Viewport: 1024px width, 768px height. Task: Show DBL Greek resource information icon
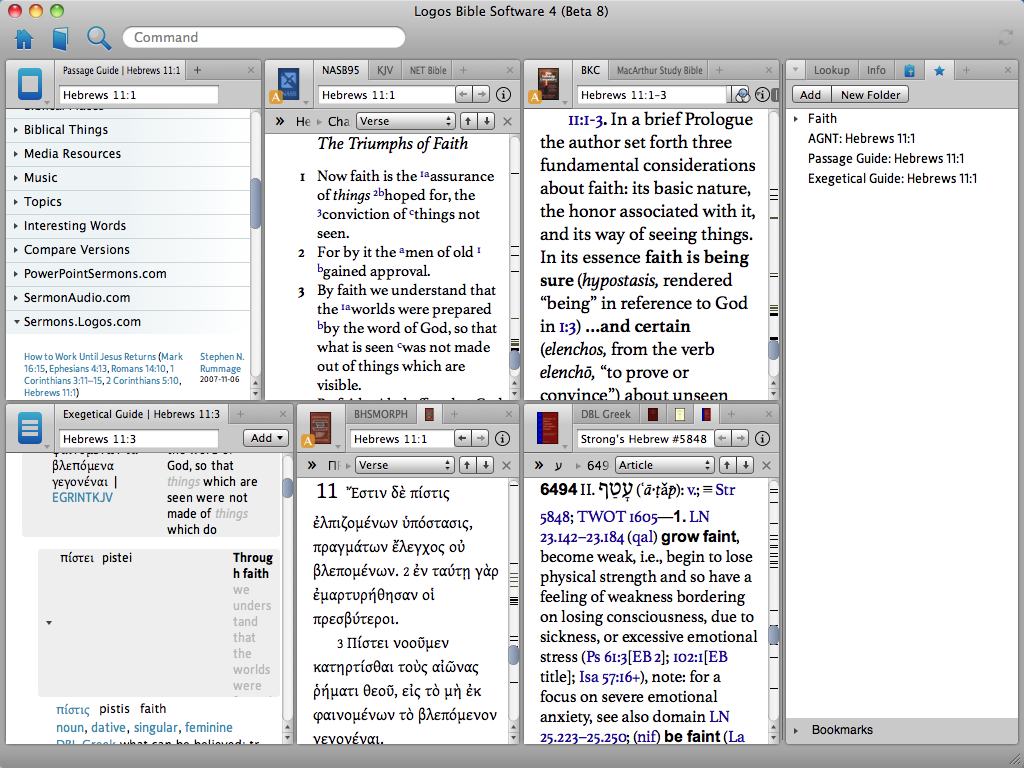(762, 439)
